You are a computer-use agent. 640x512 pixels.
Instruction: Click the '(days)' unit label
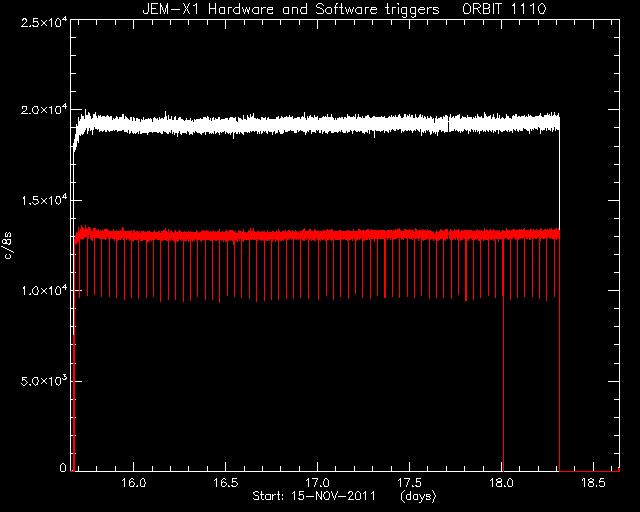coord(418,496)
